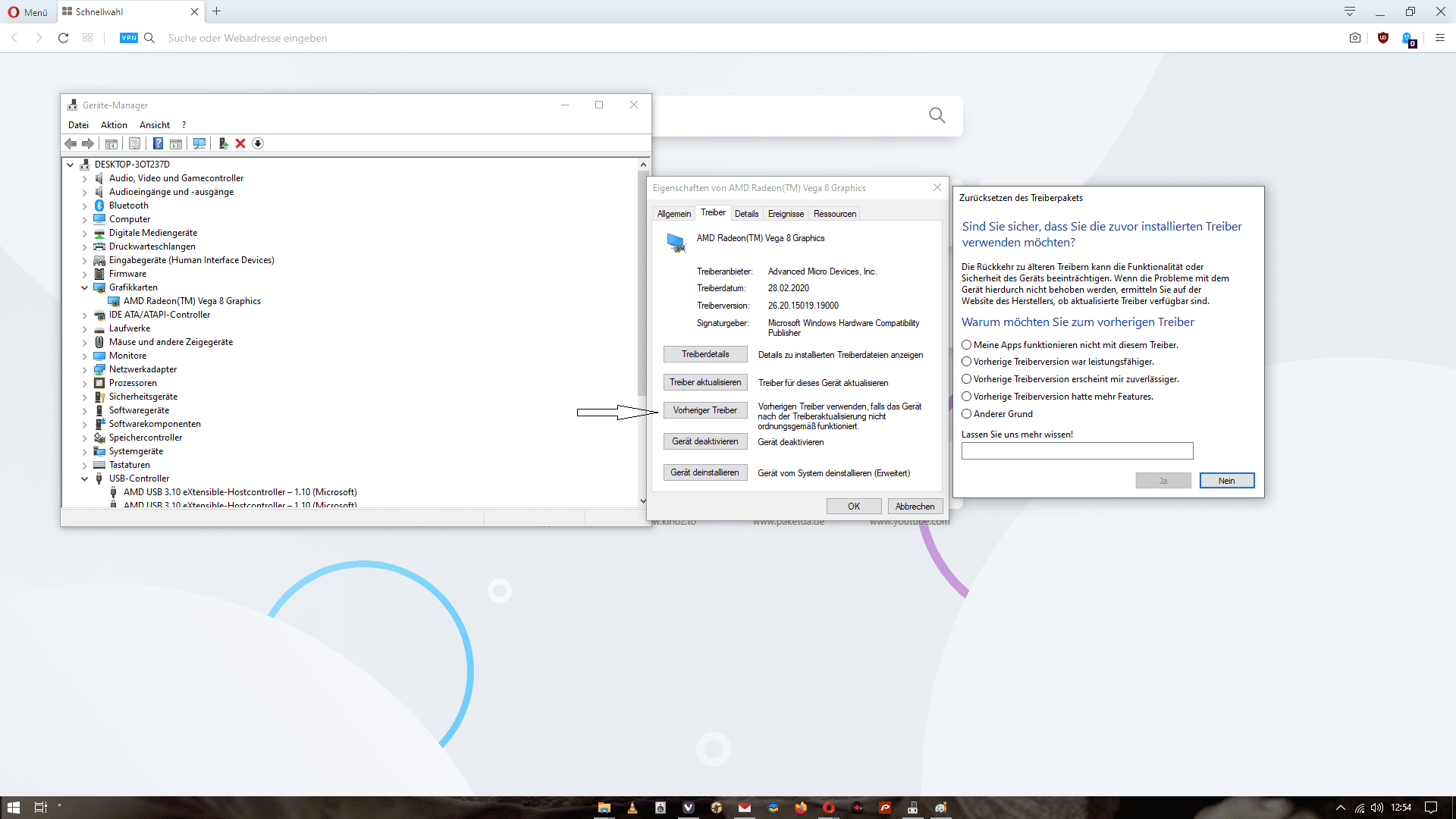The height and width of the screenshot is (819, 1456).
Task: Collapse the USB-Controller tree node
Action: [85, 479]
